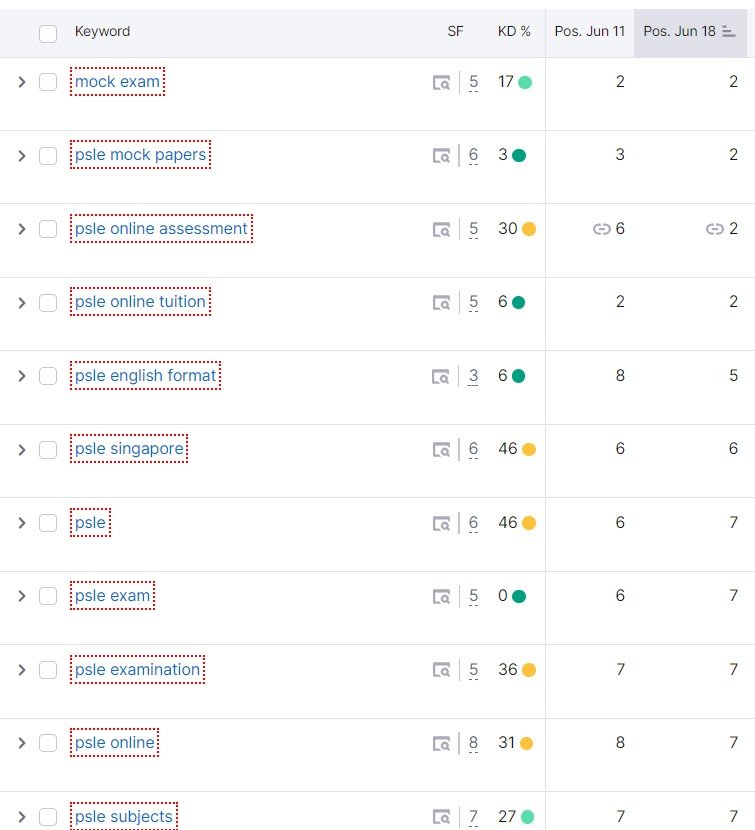Check the box for psle online tuition
The width and height of the screenshot is (755, 830).
tap(48, 303)
